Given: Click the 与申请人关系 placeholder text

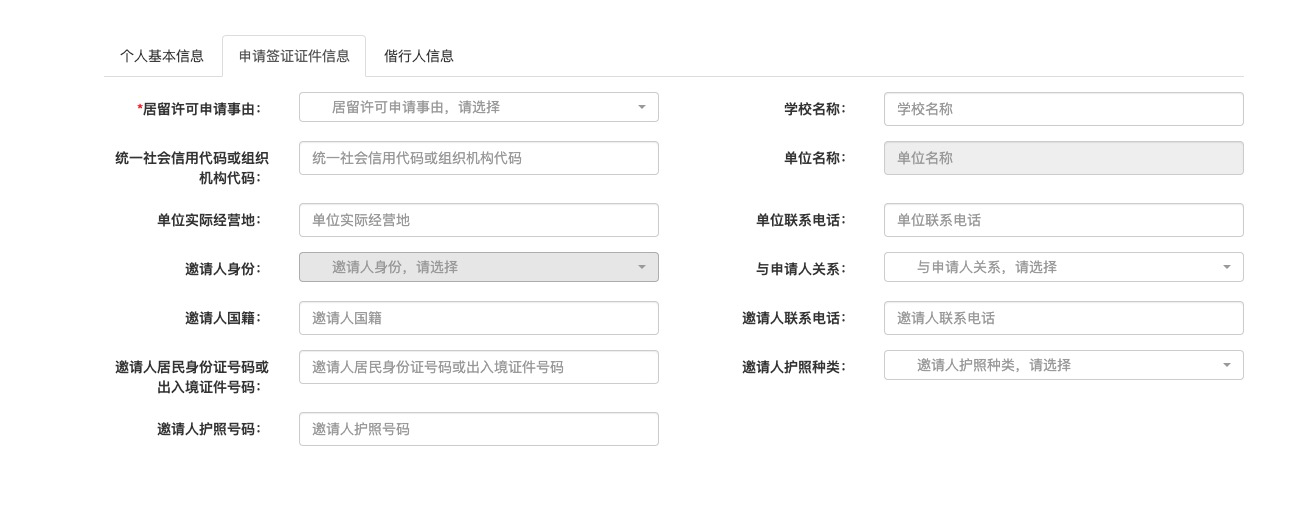Looking at the screenshot, I should click(987, 267).
